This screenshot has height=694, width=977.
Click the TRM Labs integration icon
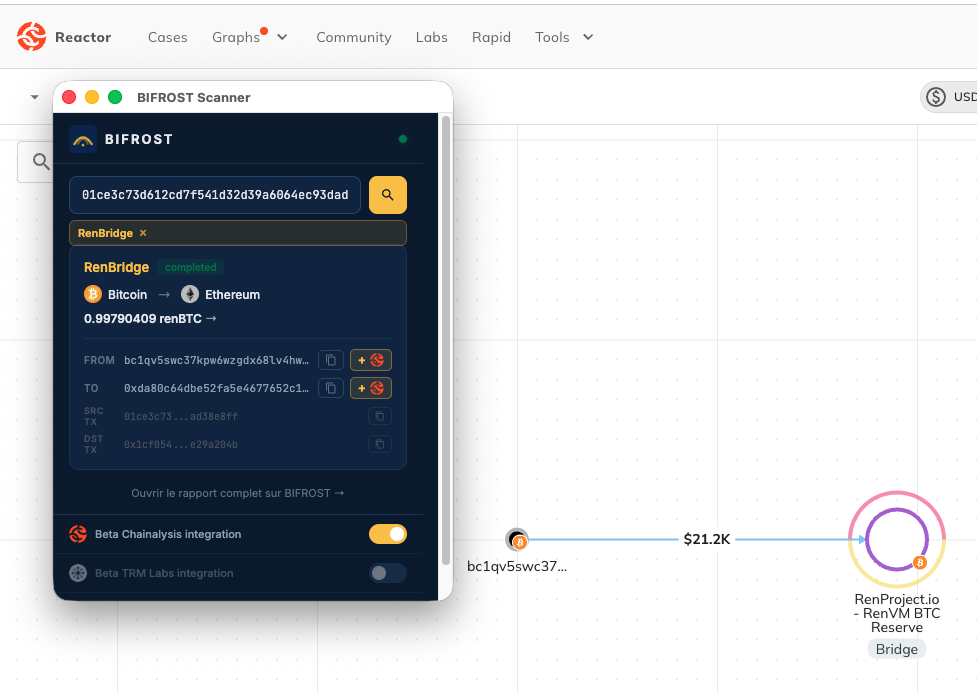click(78, 573)
